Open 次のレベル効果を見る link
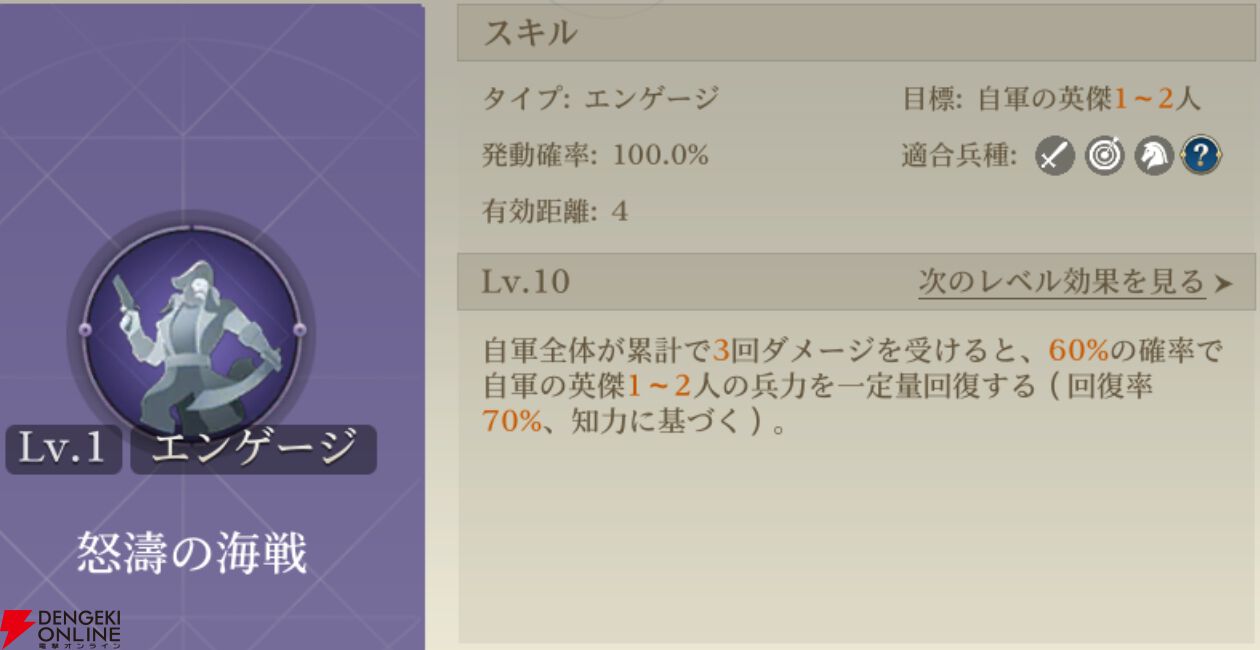This screenshot has width=1260, height=650. (1062, 281)
